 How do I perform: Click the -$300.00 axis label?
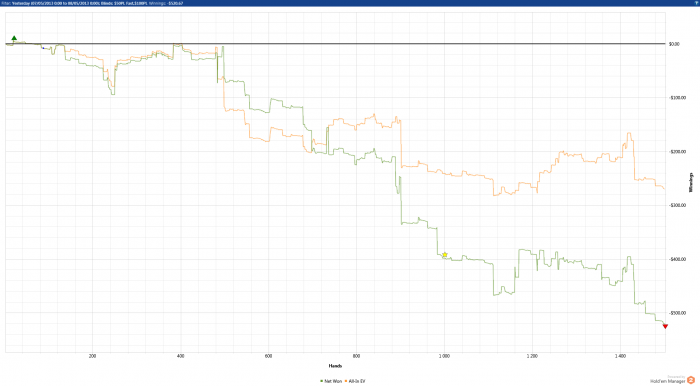click(677, 205)
